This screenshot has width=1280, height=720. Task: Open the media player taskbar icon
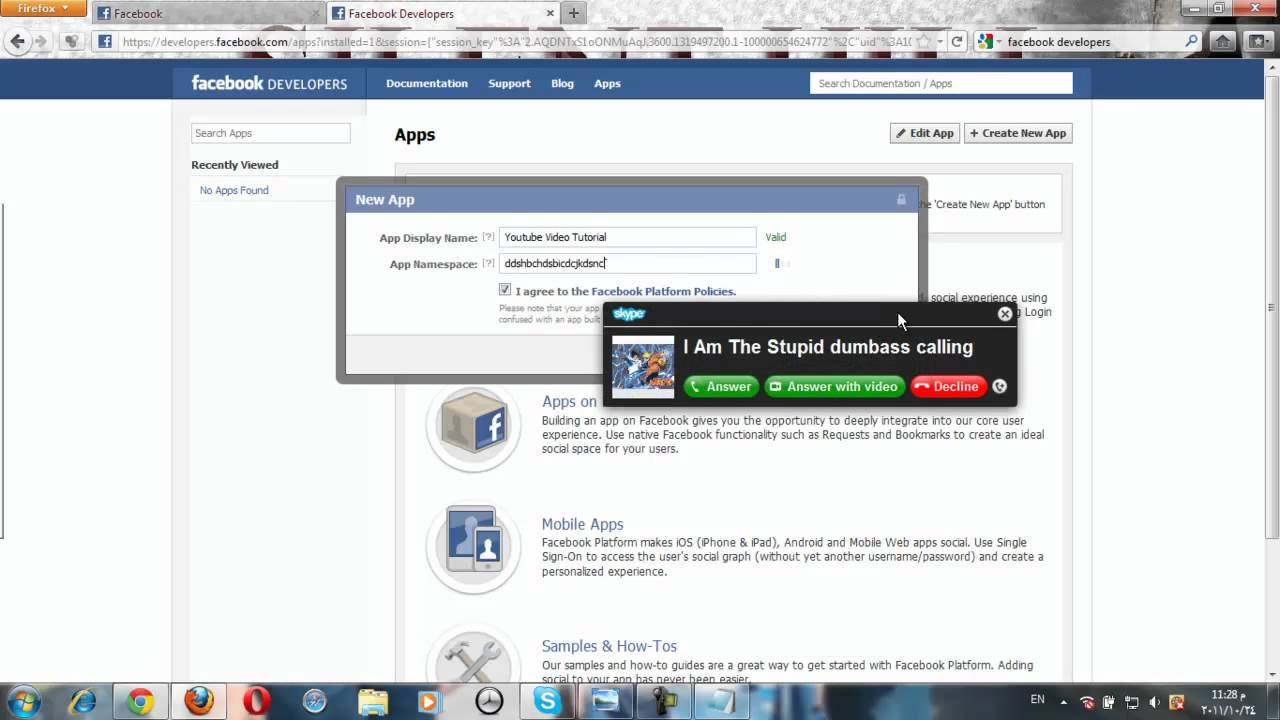coord(430,702)
